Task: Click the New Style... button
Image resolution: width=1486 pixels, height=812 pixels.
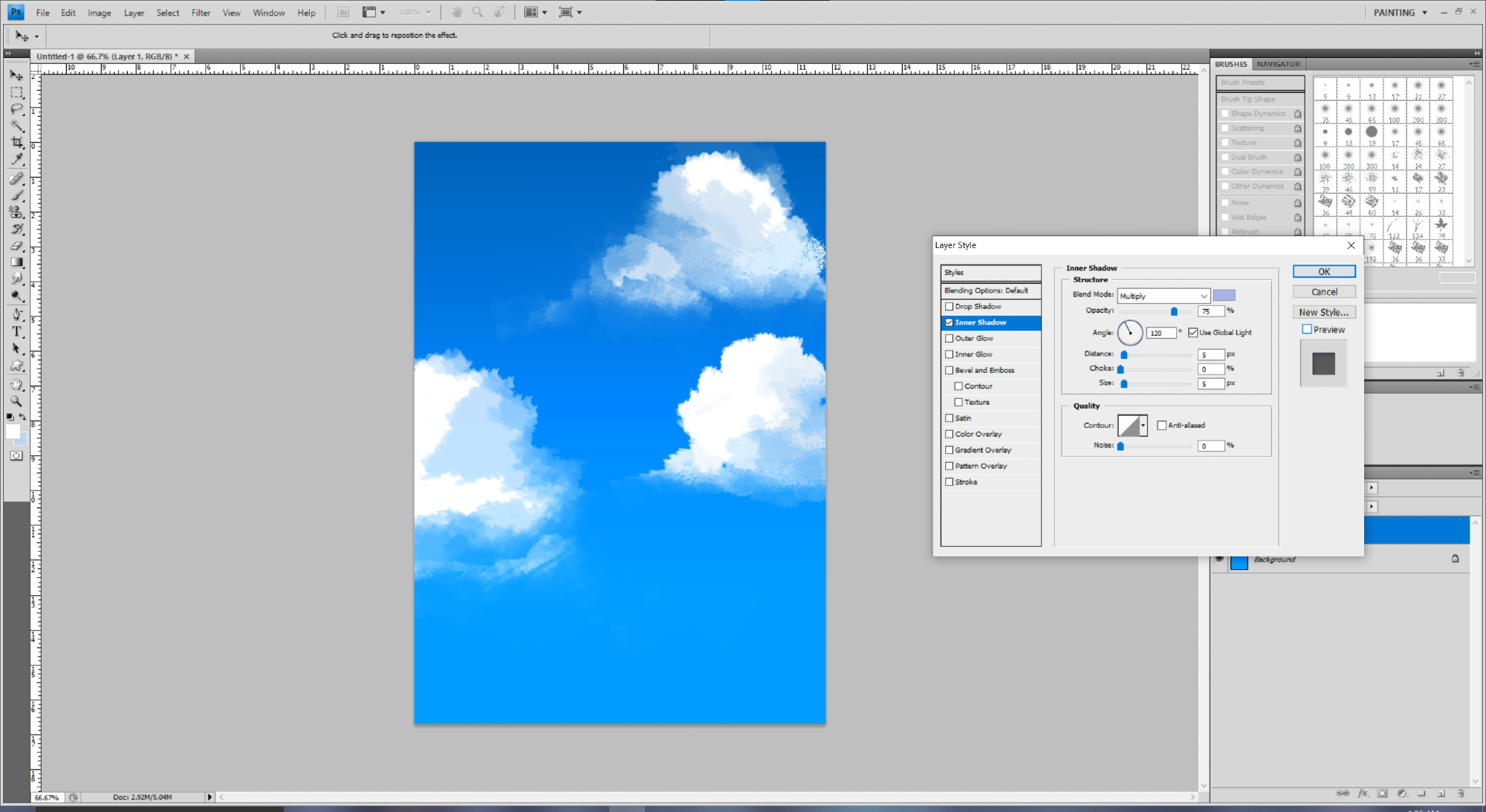Action: pos(1323,312)
